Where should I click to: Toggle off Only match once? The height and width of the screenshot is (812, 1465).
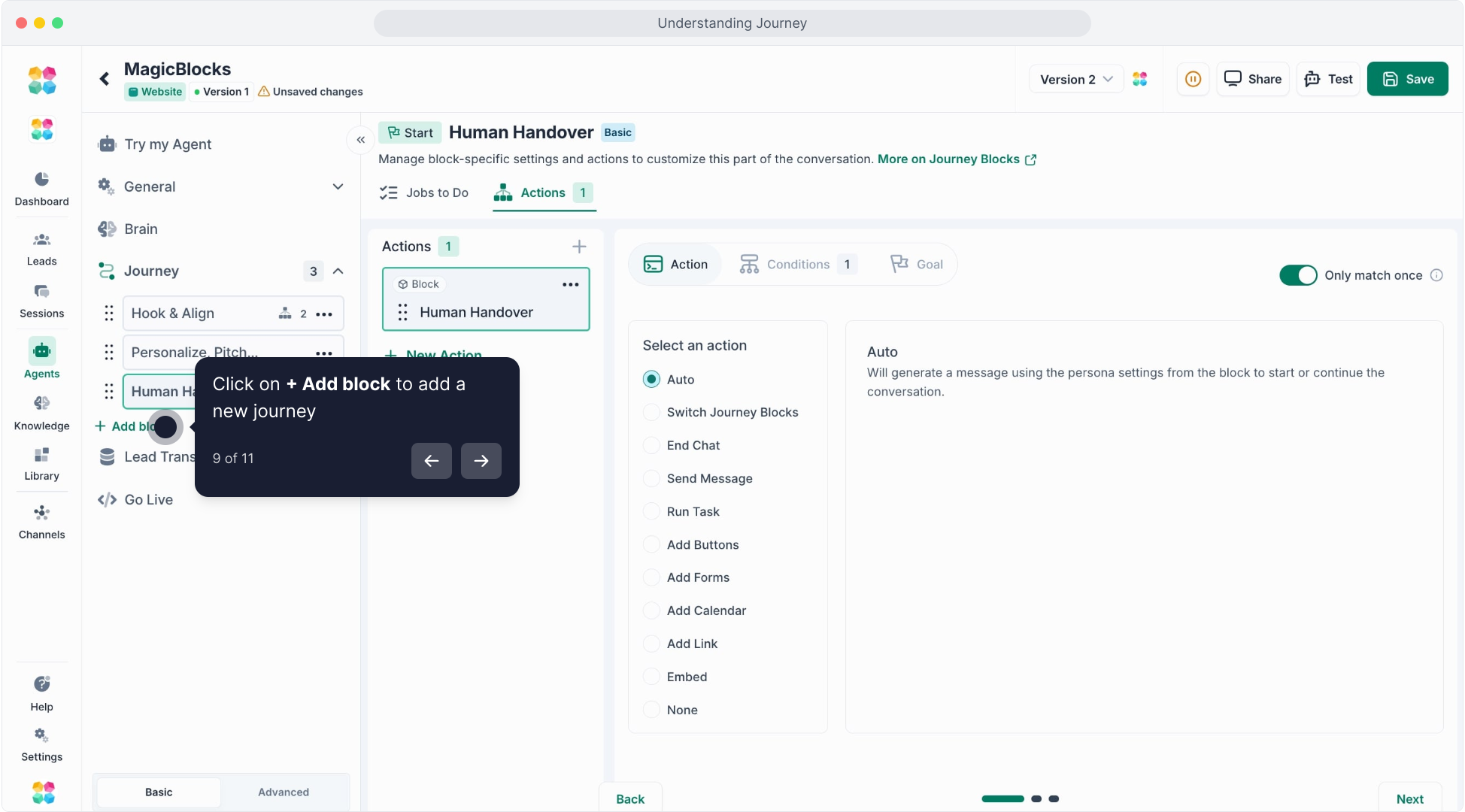pos(1298,275)
